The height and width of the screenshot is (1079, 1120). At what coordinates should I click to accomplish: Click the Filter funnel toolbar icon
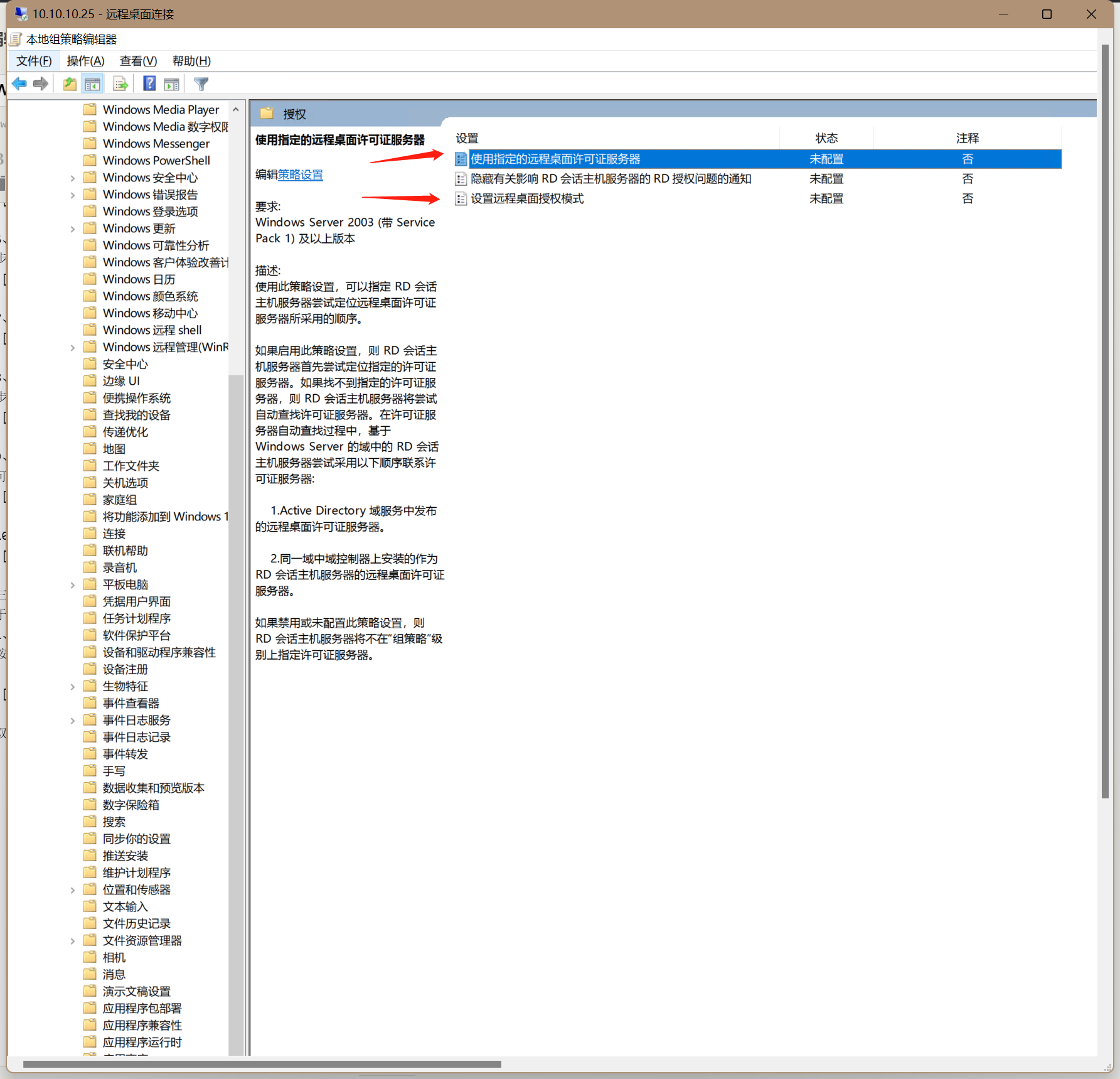[x=201, y=83]
